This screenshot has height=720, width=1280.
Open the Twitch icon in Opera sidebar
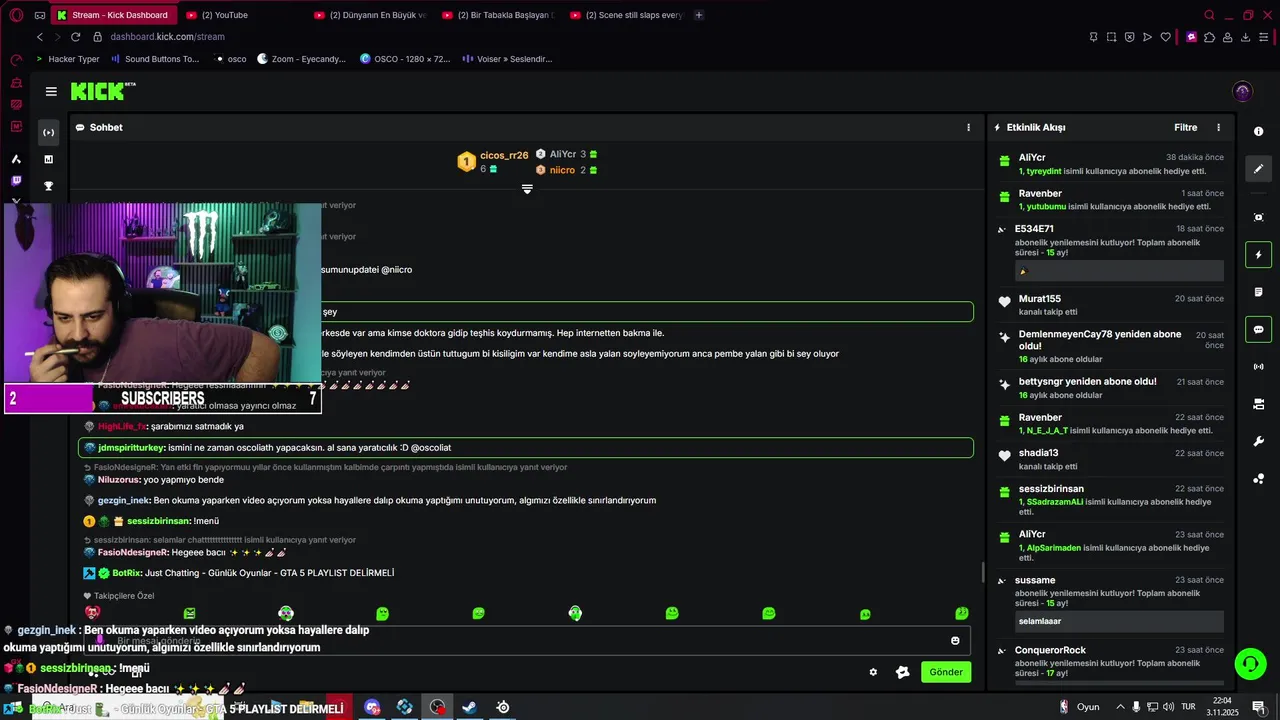(16, 181)
